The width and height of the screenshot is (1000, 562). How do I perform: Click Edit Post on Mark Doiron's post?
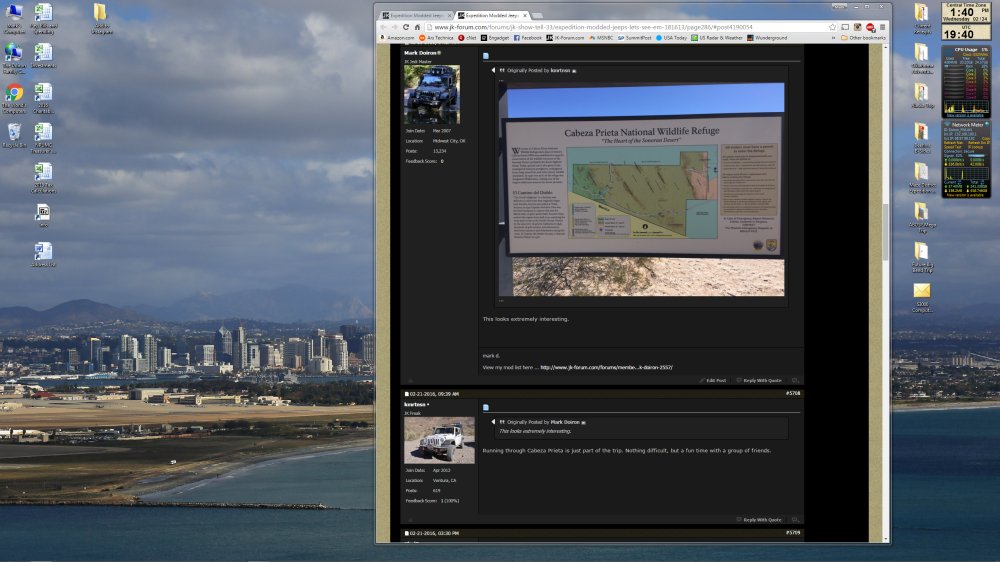pos(714,380)
